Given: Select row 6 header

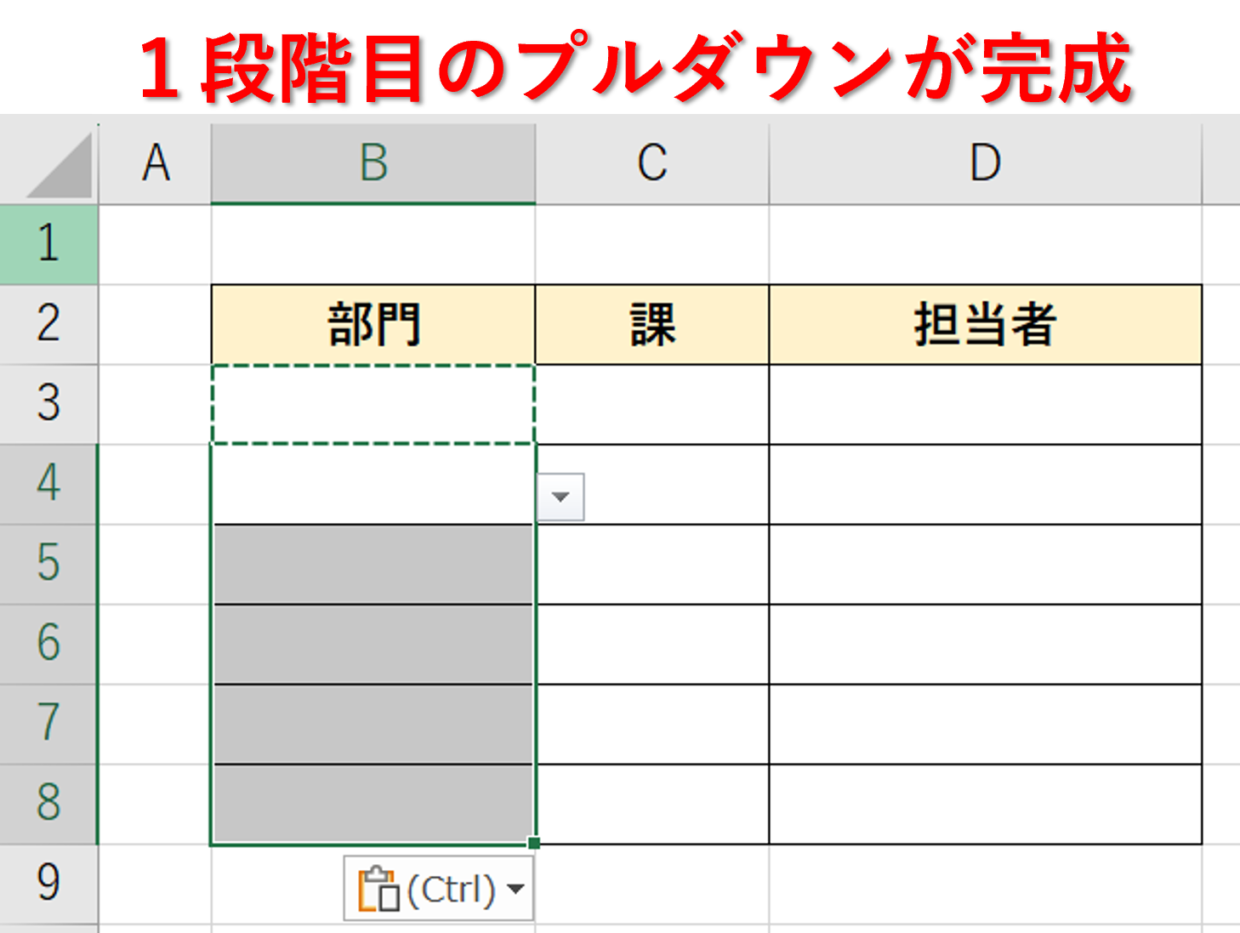Looking at the screenshot, I should pos(49,644).
